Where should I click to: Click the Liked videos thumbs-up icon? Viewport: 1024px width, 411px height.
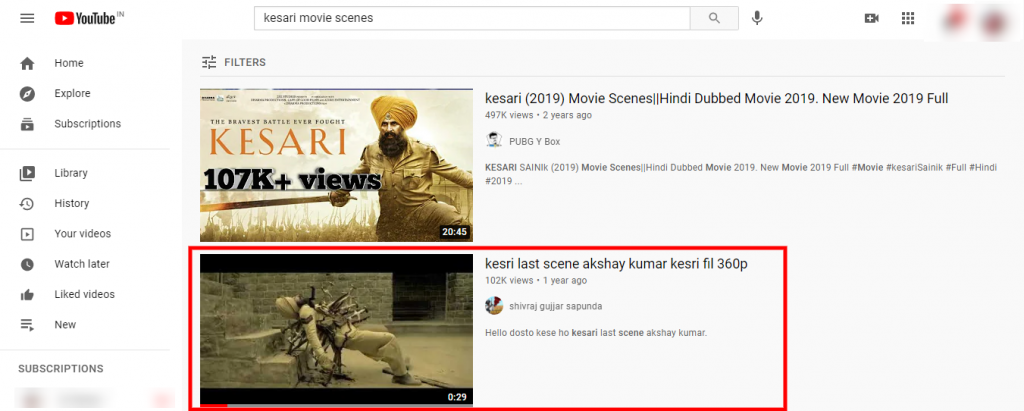[27, 295]
